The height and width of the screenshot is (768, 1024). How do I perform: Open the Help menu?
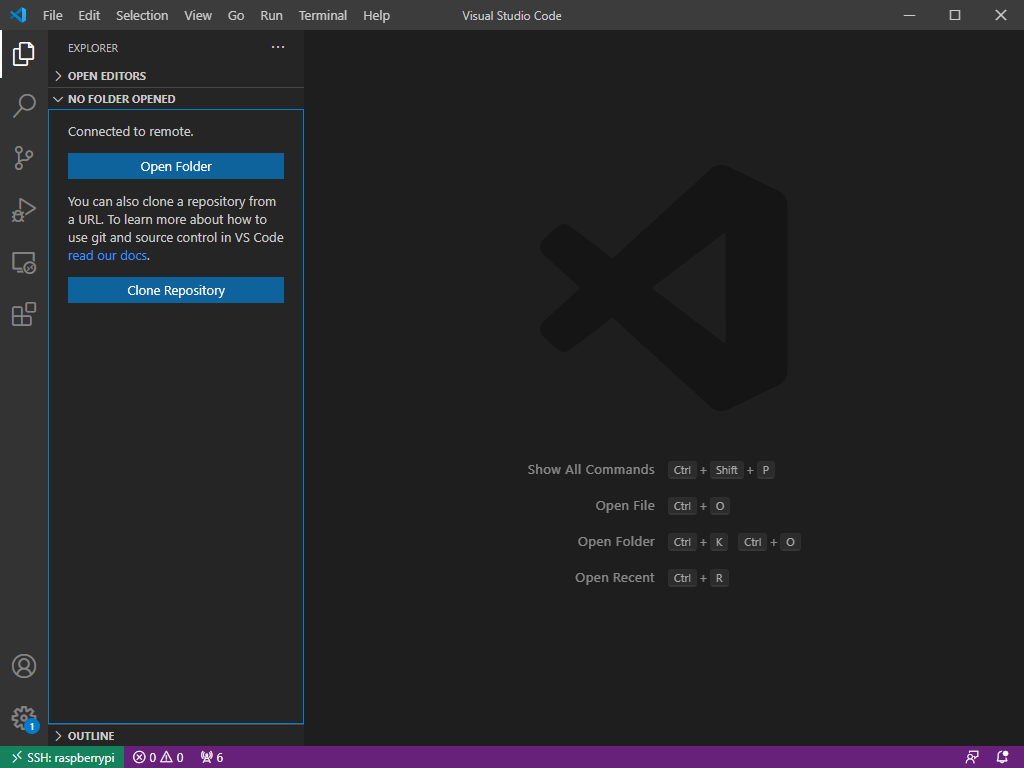376,15
